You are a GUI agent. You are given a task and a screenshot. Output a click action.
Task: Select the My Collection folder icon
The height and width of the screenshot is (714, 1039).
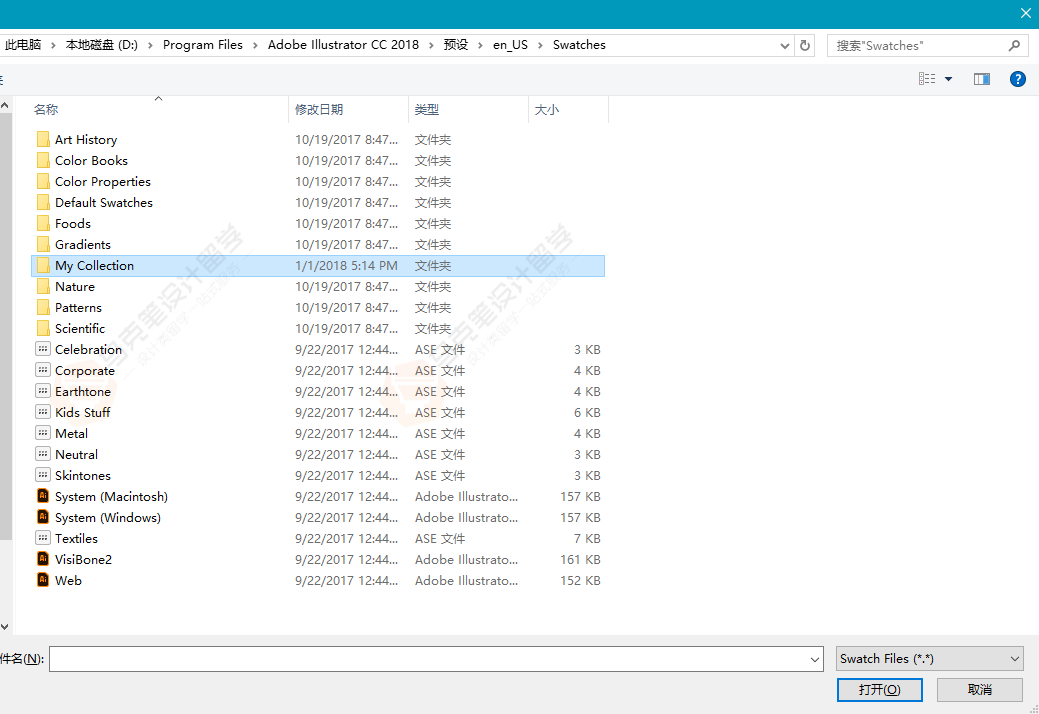[43, 266]
